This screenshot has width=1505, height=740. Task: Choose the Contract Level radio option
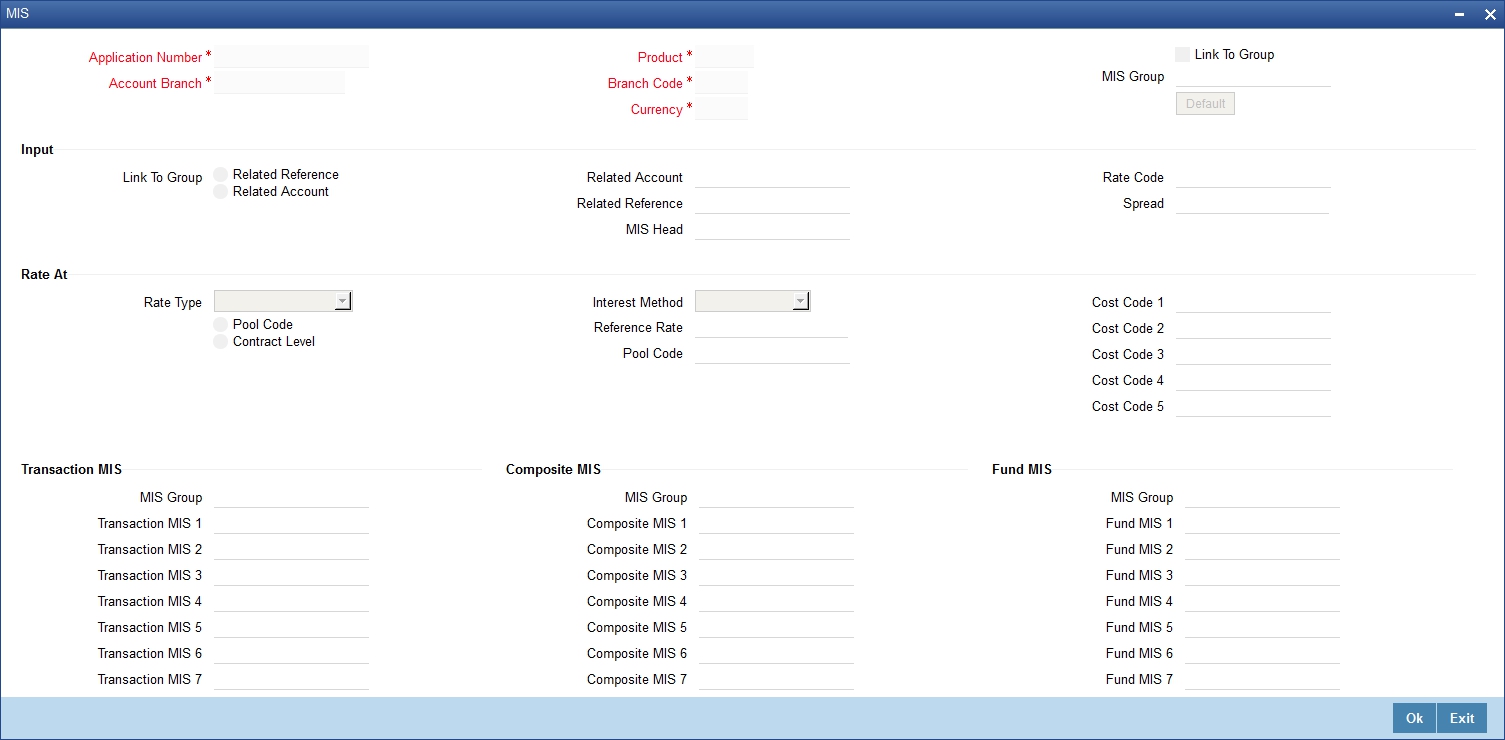221,341
